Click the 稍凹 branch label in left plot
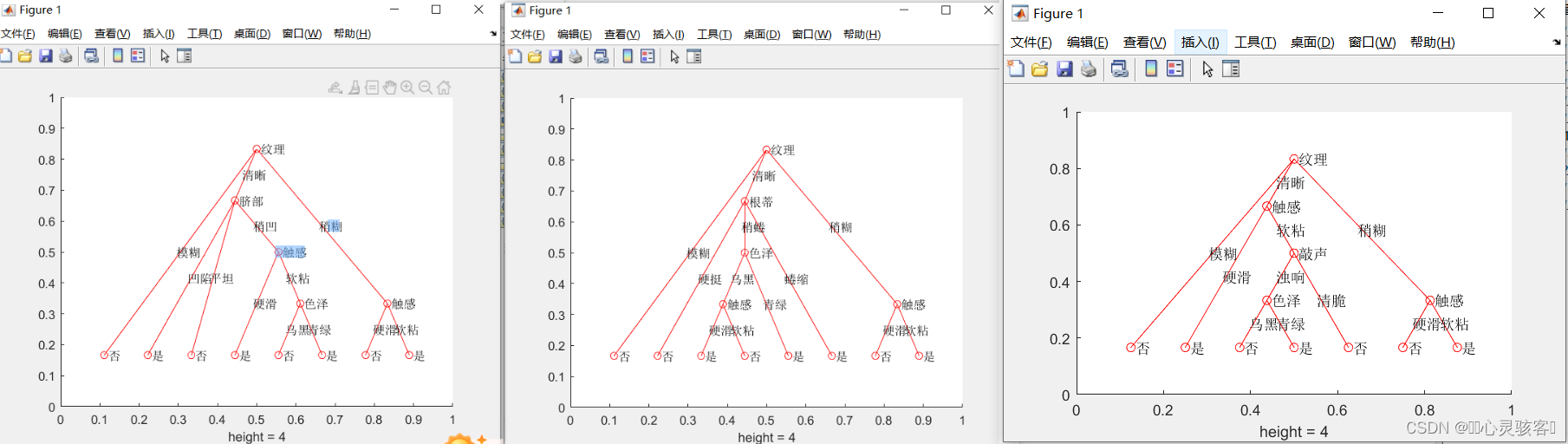Screen dimensions: 1568x444 (265, 226)
